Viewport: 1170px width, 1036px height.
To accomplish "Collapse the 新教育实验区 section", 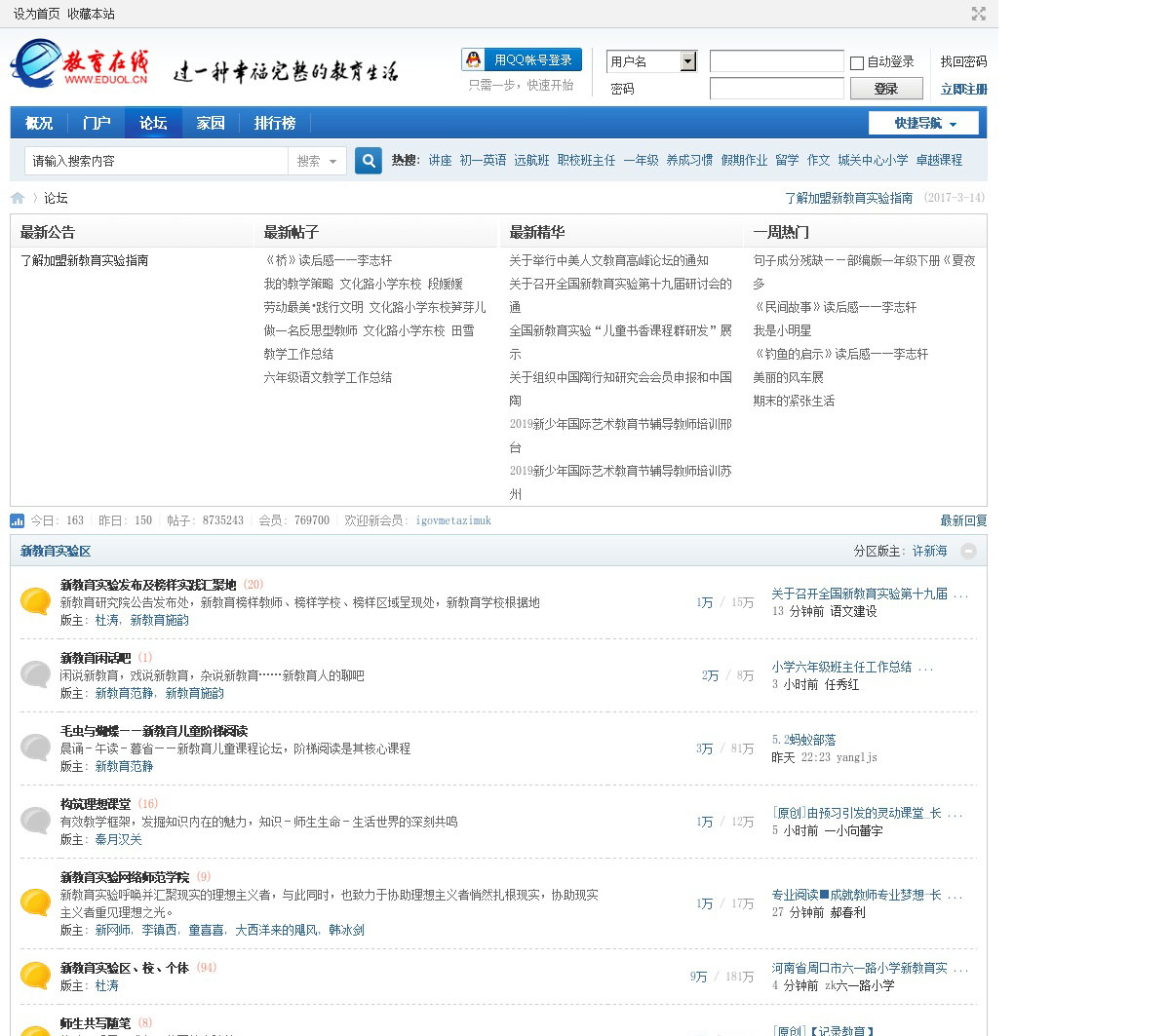I will tap(968, 552).
